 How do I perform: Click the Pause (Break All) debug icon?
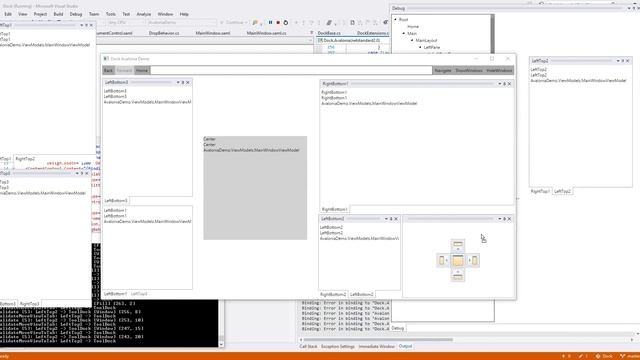point(270,22)
